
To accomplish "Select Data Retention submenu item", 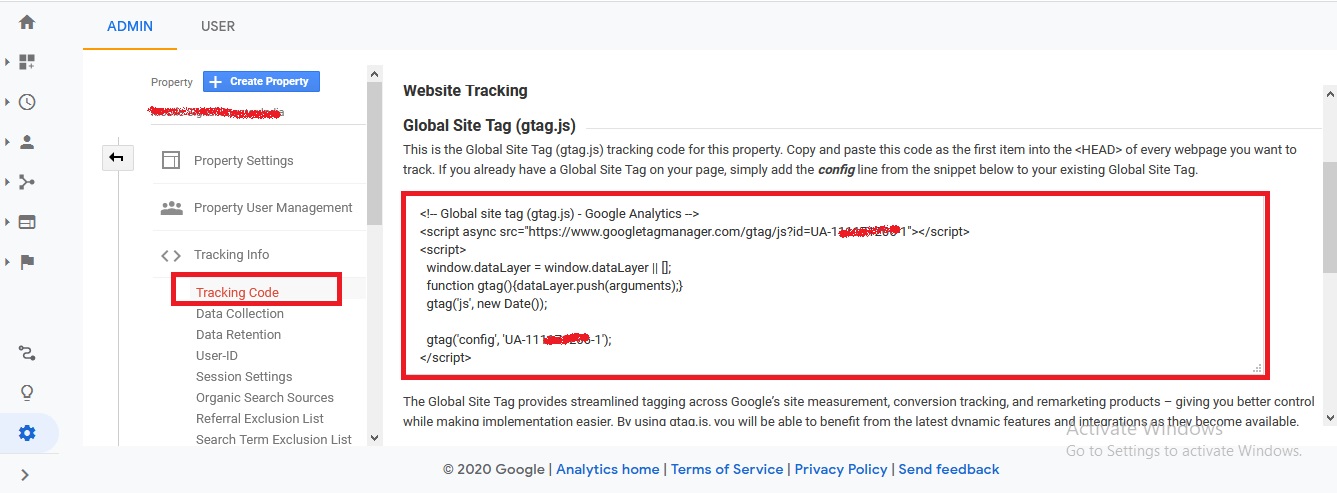I will (238, 334).
